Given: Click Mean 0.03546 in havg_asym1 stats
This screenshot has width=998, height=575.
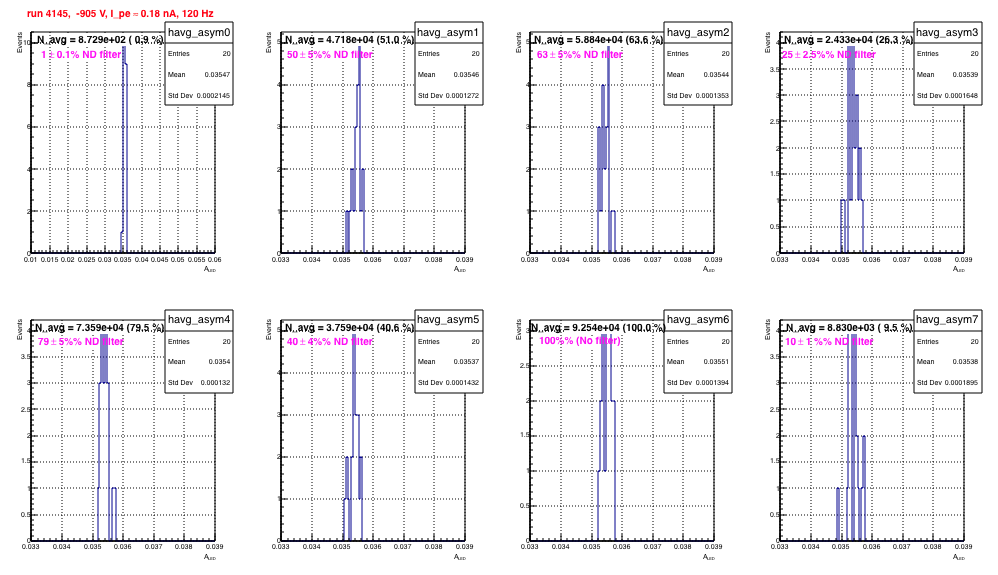Looking at the screenshot, I should click(x=448, y=75).
